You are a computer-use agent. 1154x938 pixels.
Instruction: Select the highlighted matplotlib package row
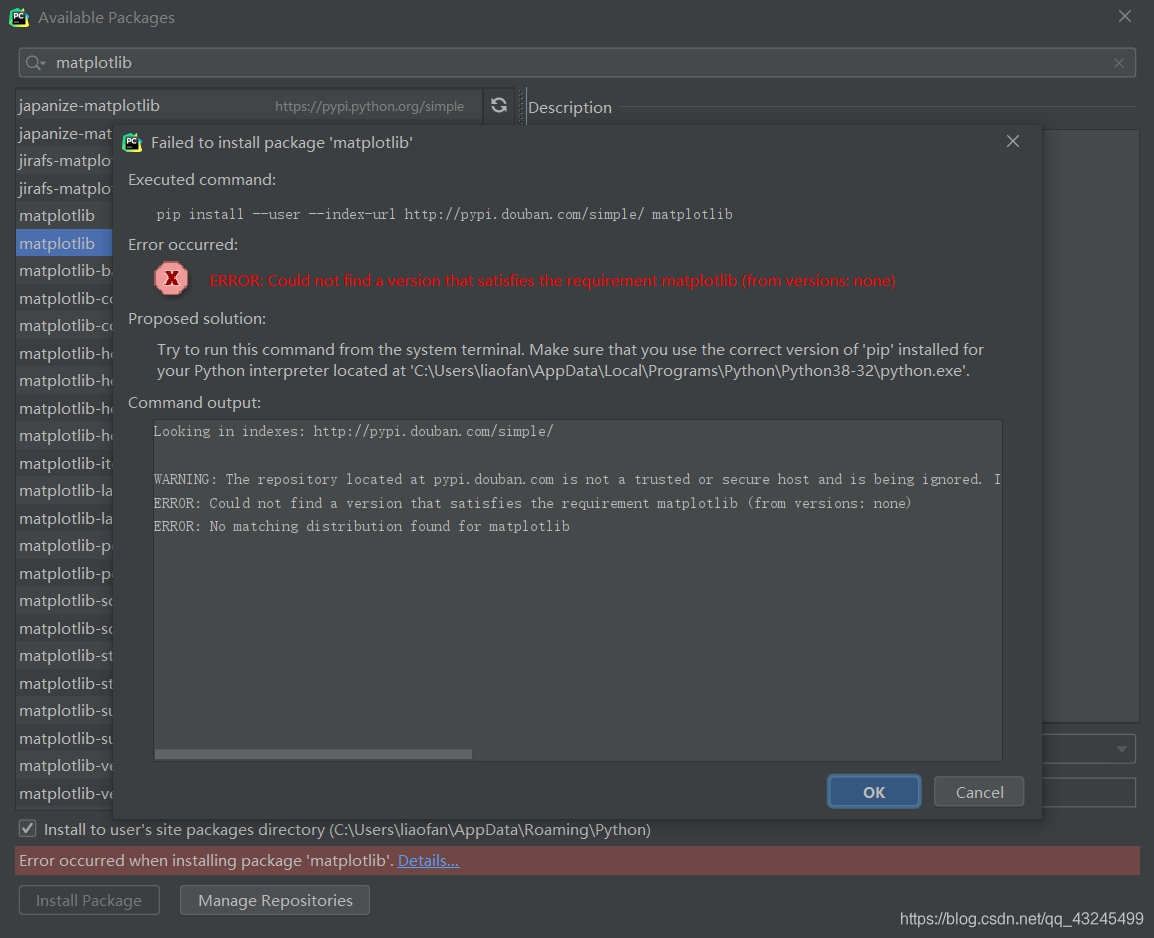[64, 244]
